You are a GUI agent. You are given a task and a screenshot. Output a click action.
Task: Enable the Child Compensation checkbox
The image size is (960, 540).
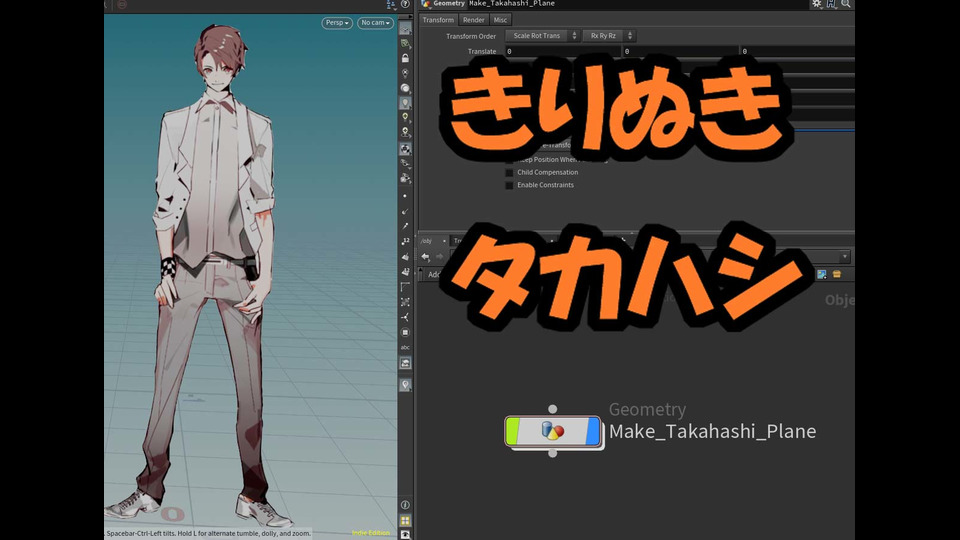click(509, 173)
